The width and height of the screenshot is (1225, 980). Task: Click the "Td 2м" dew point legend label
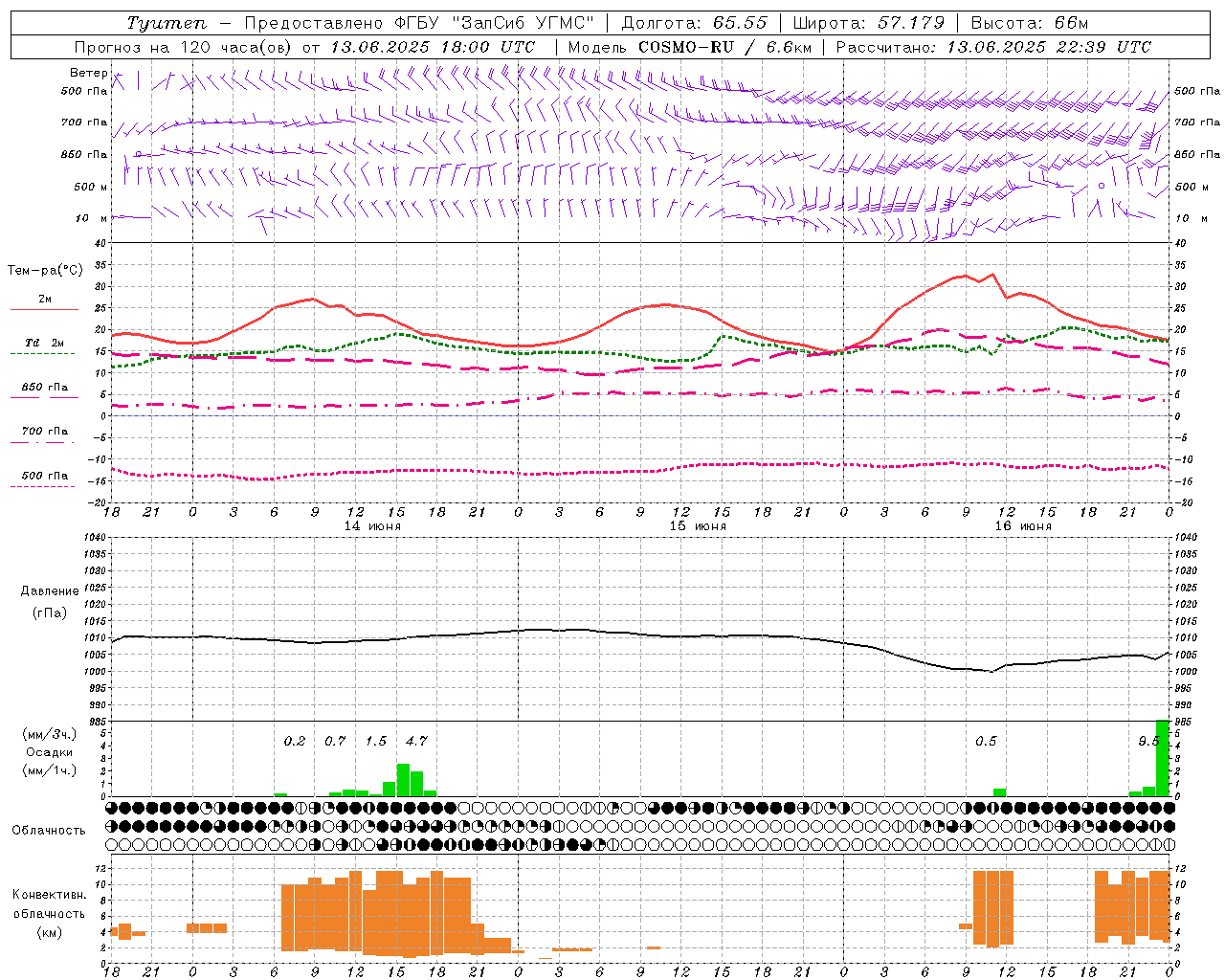(x=45, y=343)
